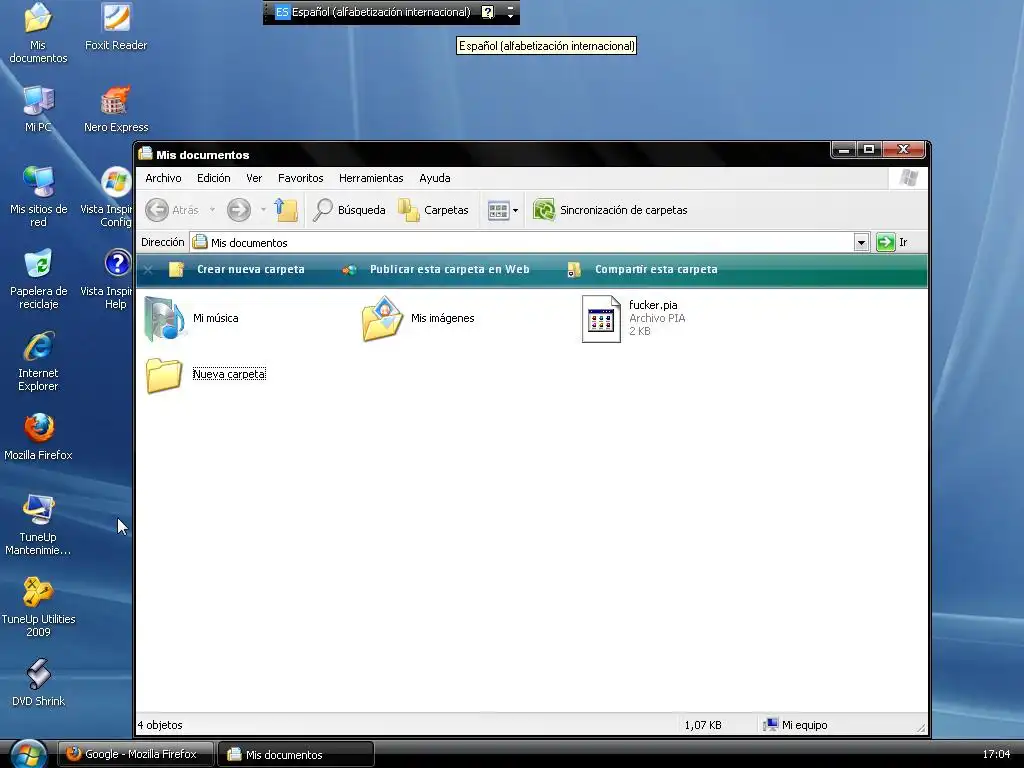
Task: Select the Nueva carpeta folder icon
Action: point(163,375)
